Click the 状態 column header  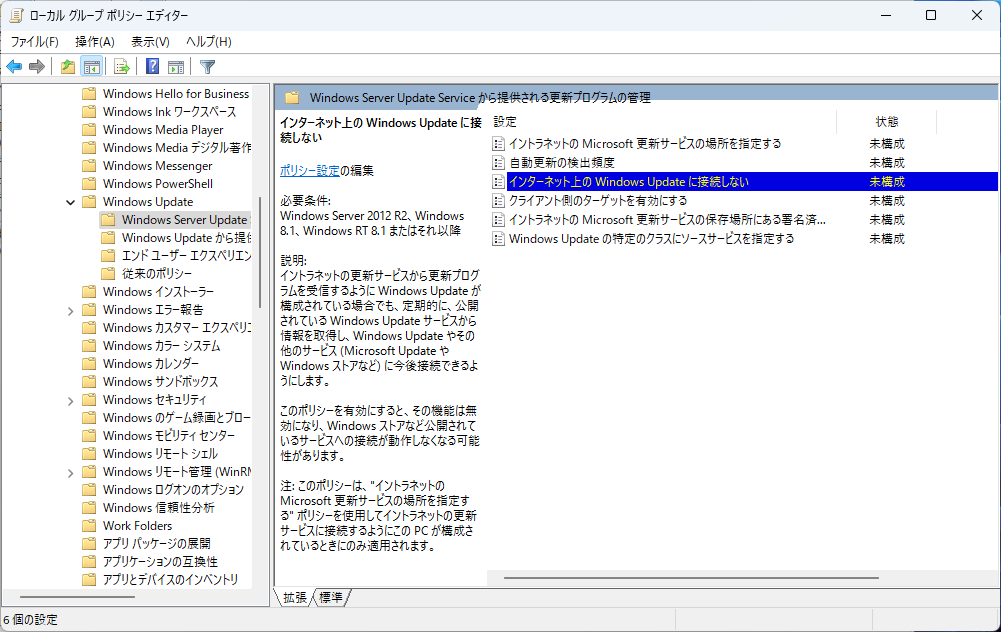click(886, 121)
